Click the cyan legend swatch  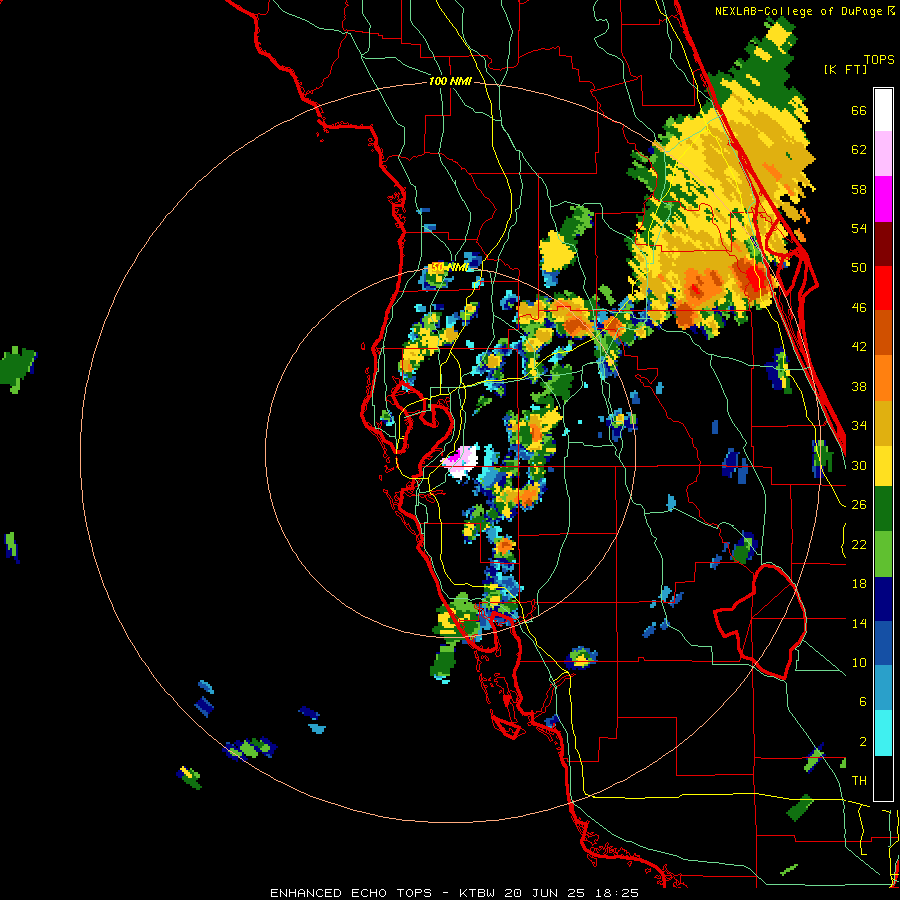[883, 733]
